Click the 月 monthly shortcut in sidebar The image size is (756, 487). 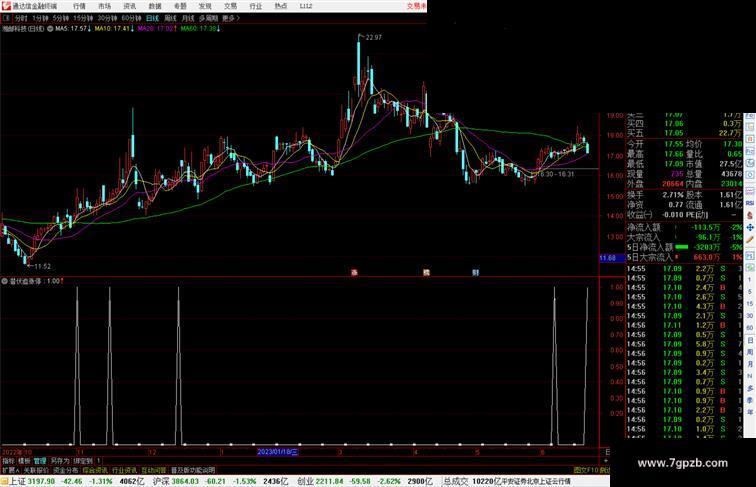pos(750,364)
